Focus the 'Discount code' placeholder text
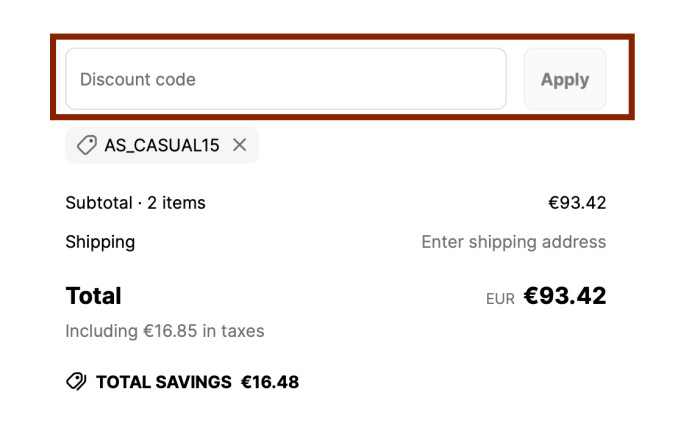Image resolution: width=700 pixels, height=437 pixels. 138,79
